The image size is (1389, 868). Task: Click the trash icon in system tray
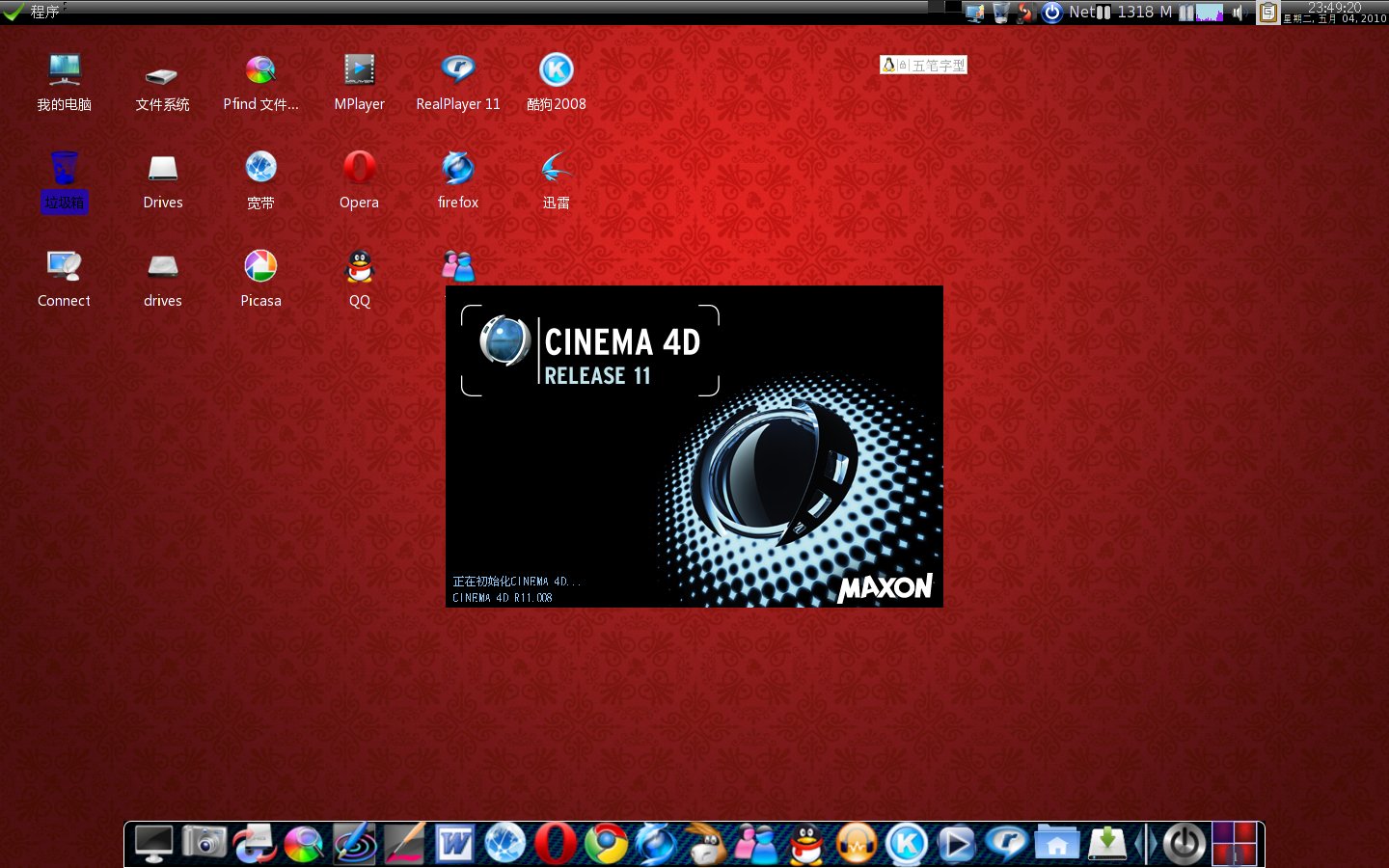click(x=1001, y=13)
